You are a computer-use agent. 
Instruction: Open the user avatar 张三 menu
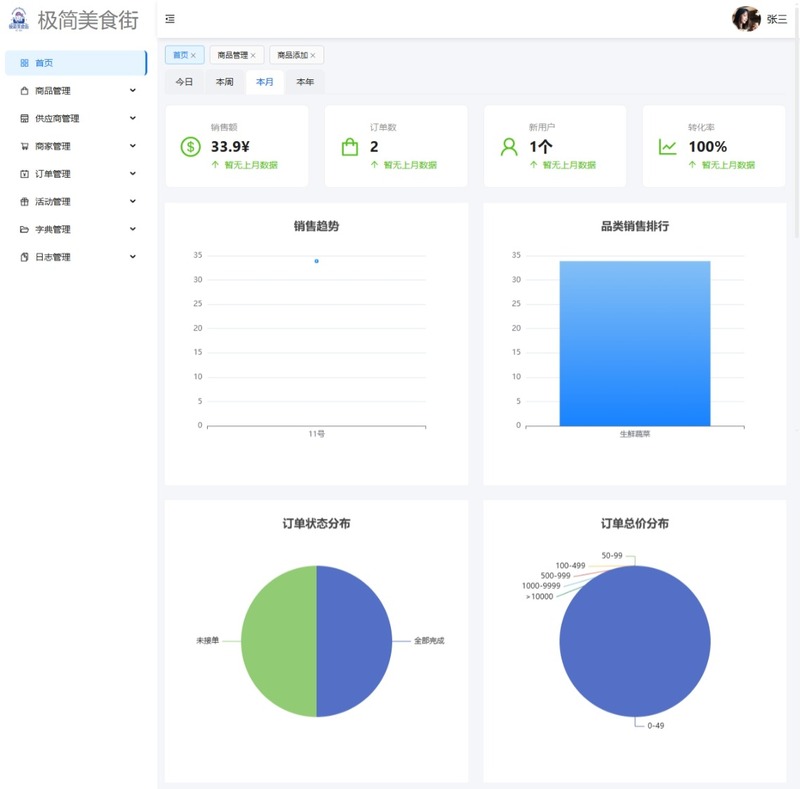coord(746,19)
